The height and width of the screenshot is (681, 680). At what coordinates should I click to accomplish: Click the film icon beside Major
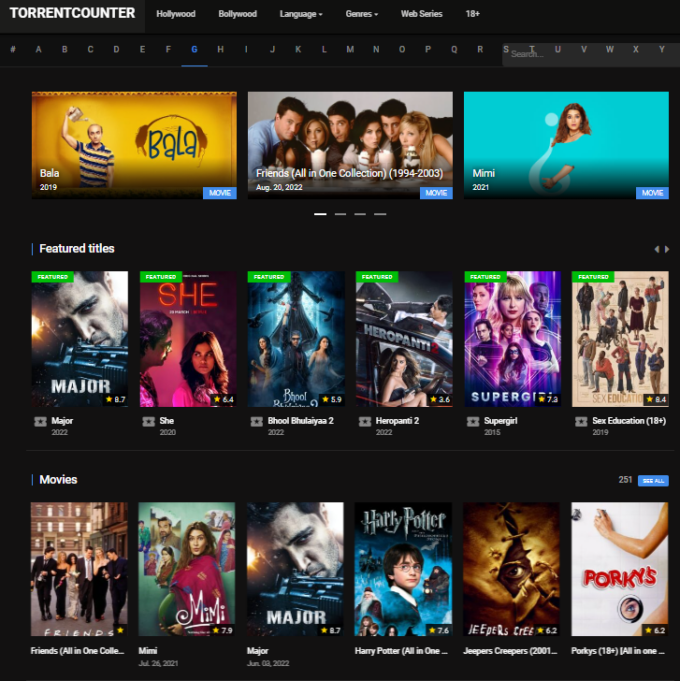tap(40, 421)
